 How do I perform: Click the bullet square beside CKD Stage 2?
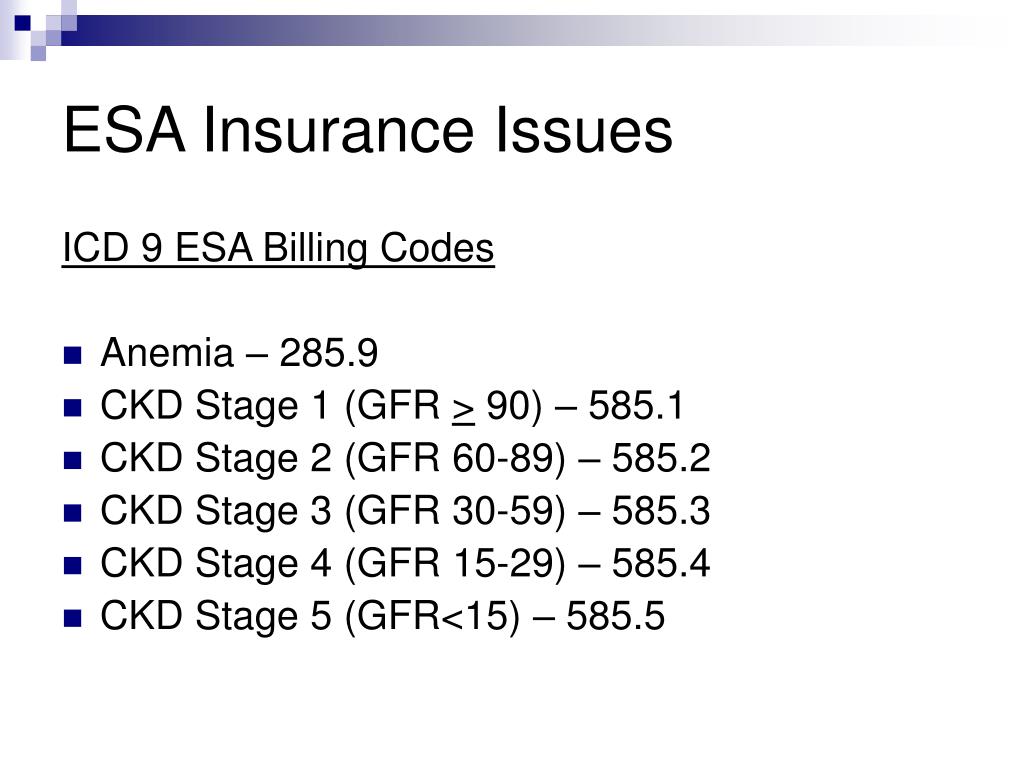[72, 460]
